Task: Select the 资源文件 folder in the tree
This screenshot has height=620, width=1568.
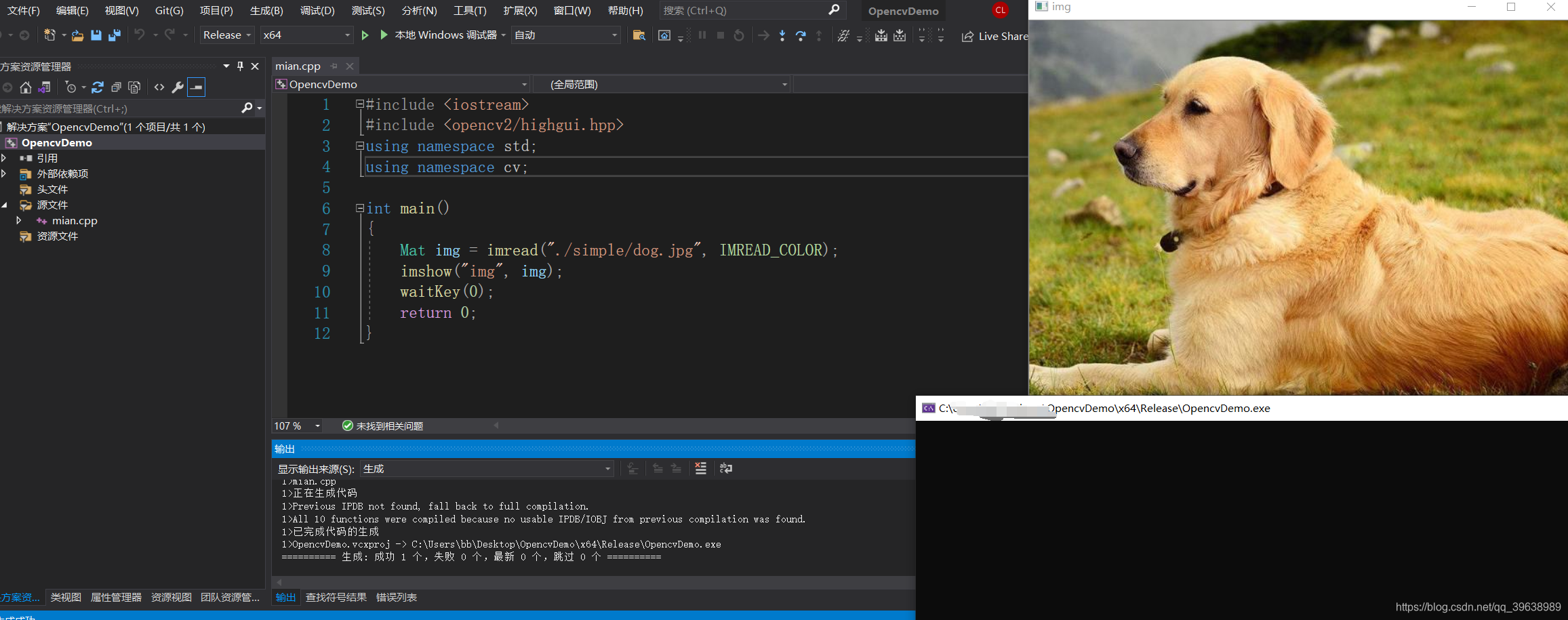Action: [x=57, y=236]
